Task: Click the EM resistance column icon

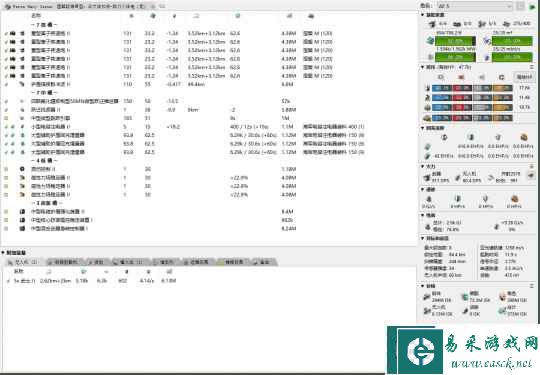Action: tap(441, 77)
